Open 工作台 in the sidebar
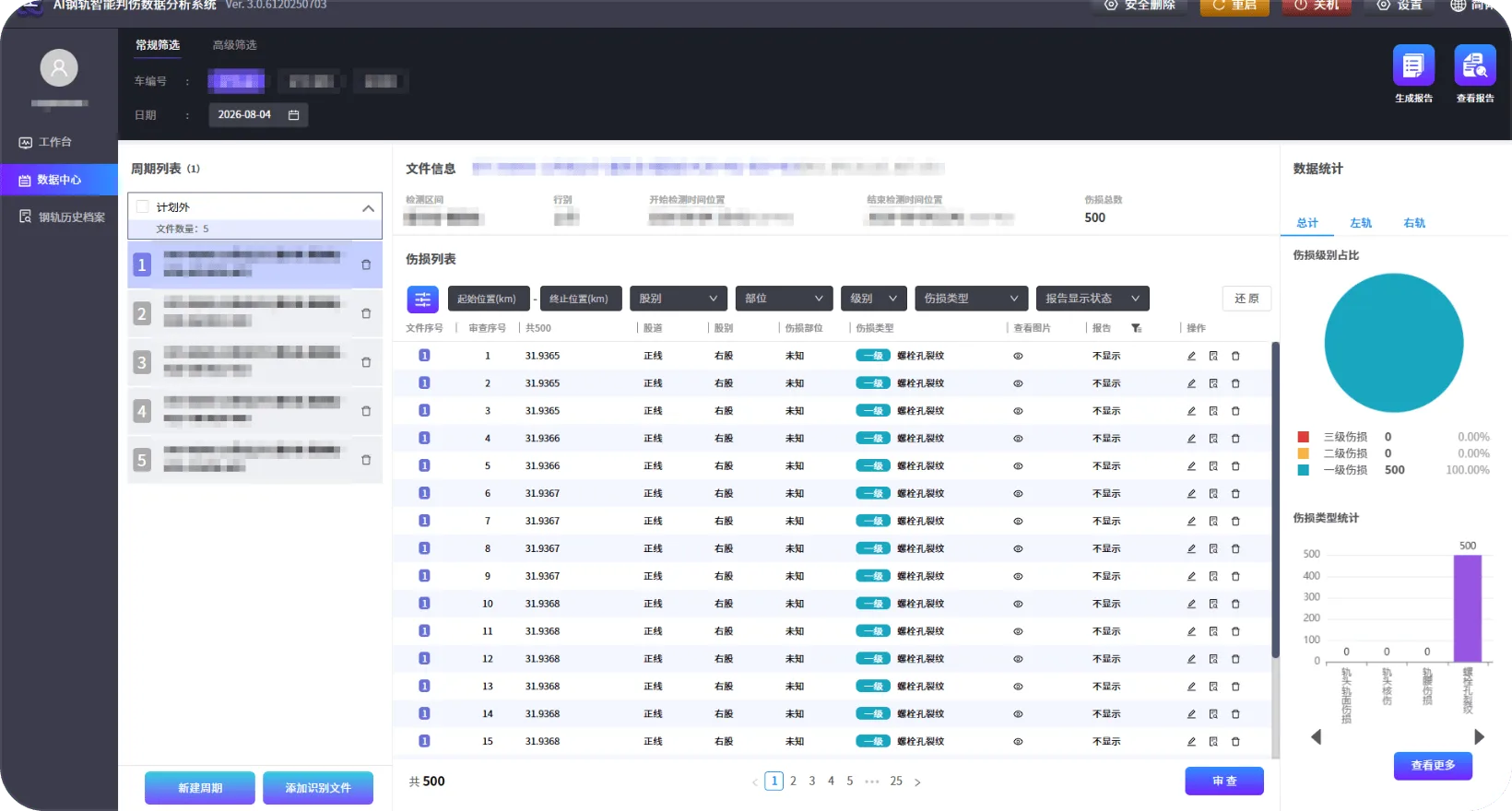The width and height of the screenshot is (1512, 811). click(59, 142)
